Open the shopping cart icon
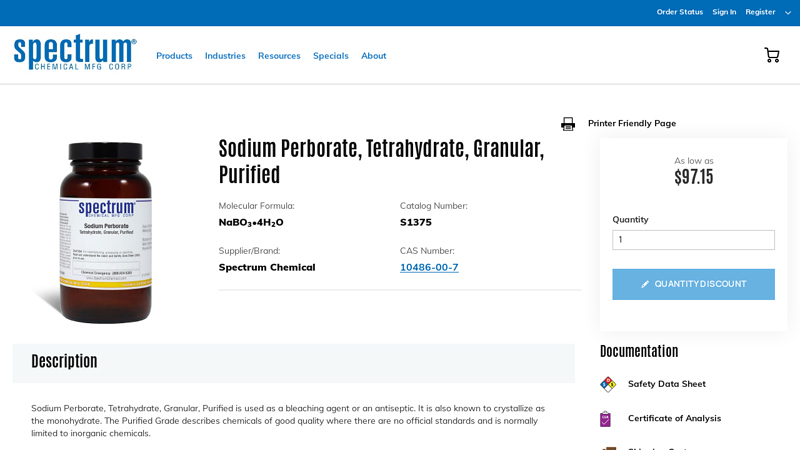The image size is (800, 450). click(x=771, y=55)
